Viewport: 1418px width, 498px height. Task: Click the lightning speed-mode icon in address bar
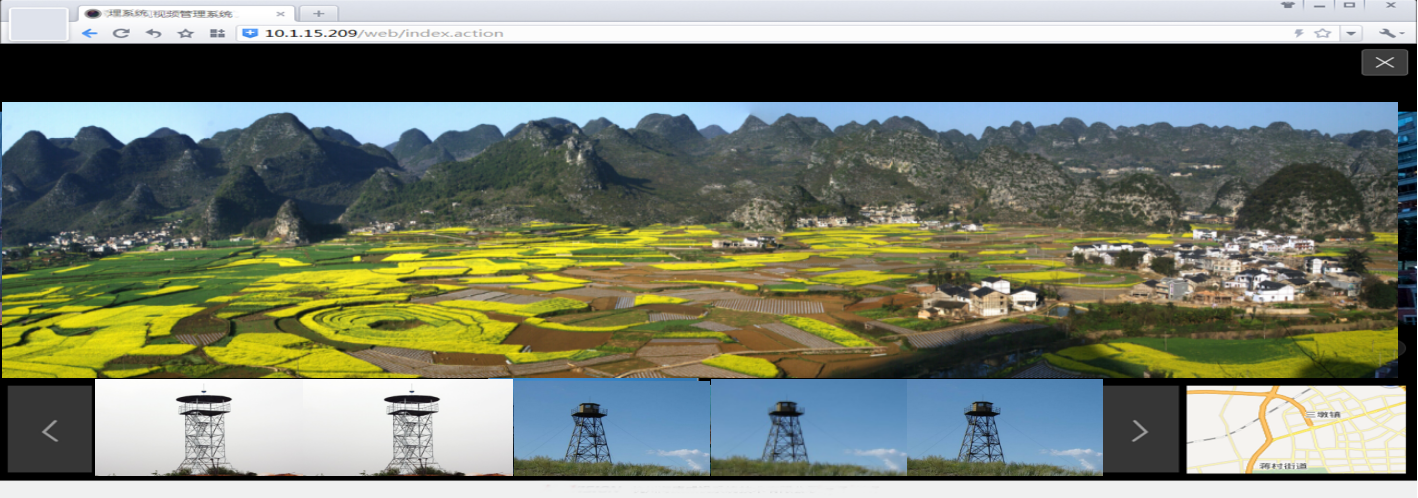click(x=1299, y=33)
